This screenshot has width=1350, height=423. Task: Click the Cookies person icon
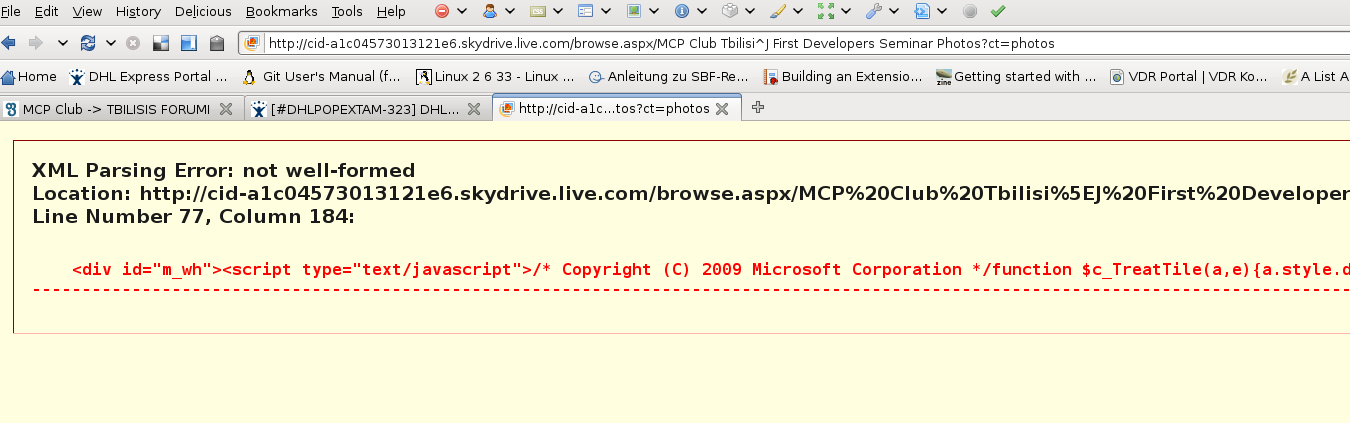tap(490, 12)
